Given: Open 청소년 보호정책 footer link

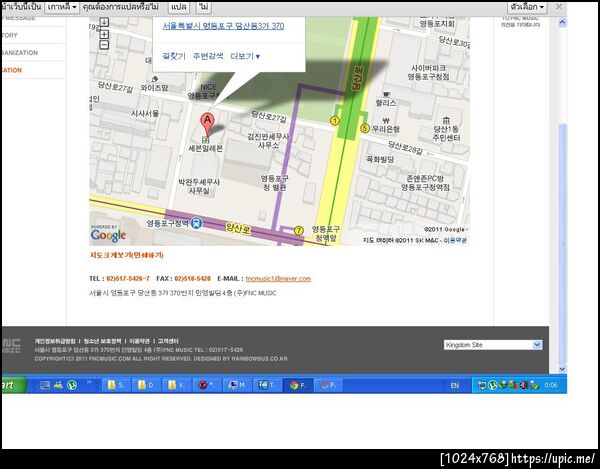Looking at the screenshot, I should click(102, 341).
